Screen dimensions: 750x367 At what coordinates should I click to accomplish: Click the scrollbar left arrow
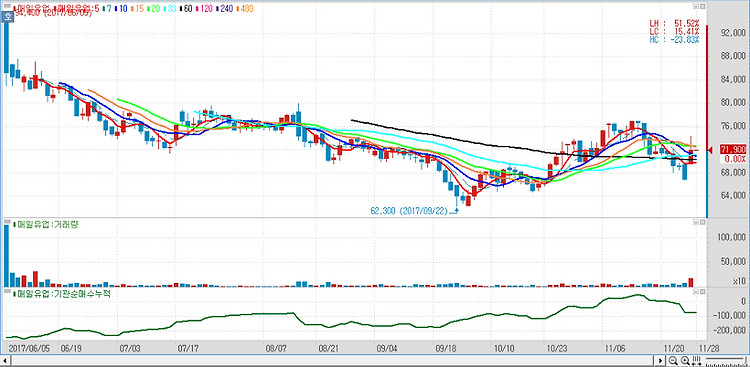point(5,360)
